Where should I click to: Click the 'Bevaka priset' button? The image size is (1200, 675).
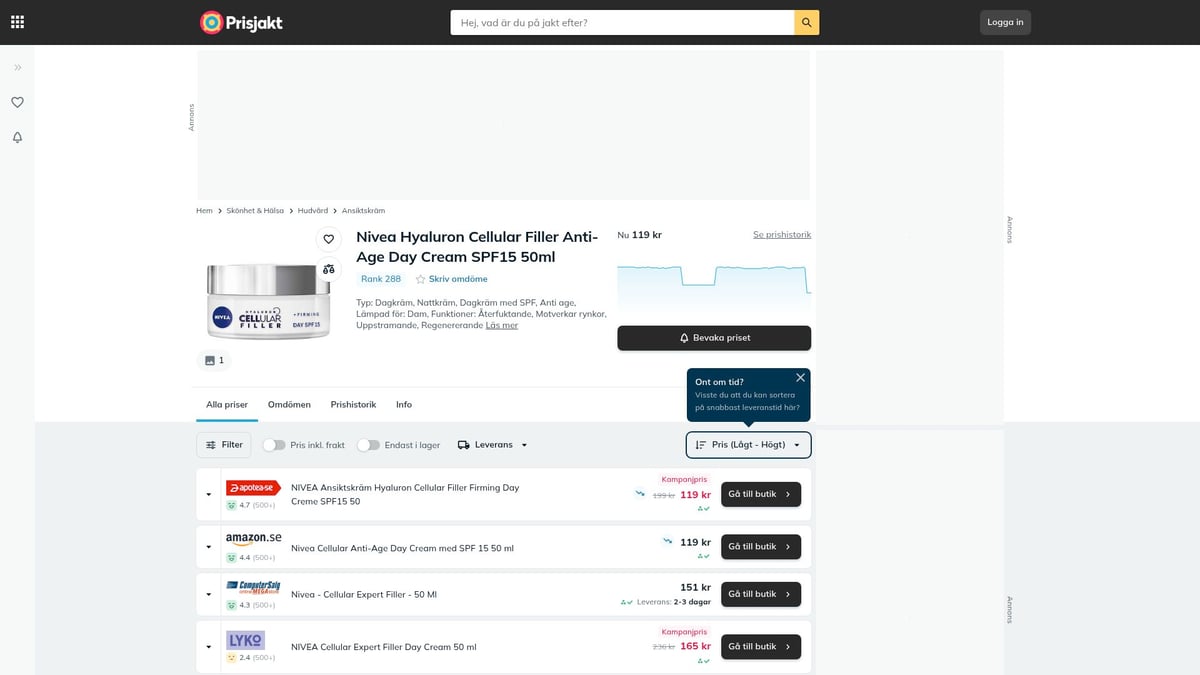tap(714, 338)
